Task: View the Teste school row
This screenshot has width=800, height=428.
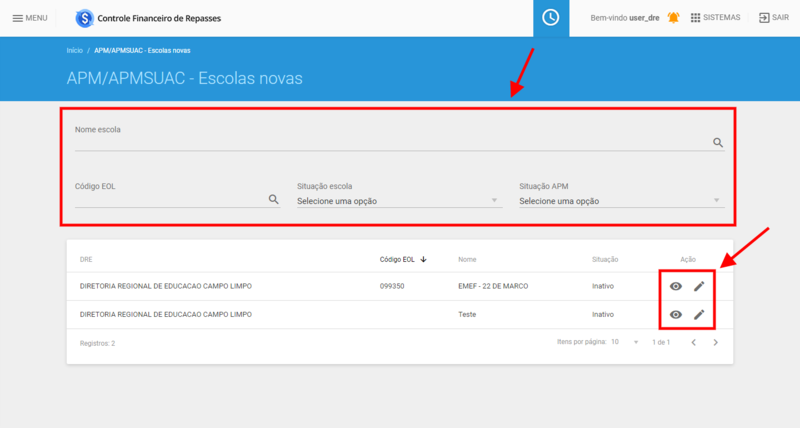Action: point(676,315)
